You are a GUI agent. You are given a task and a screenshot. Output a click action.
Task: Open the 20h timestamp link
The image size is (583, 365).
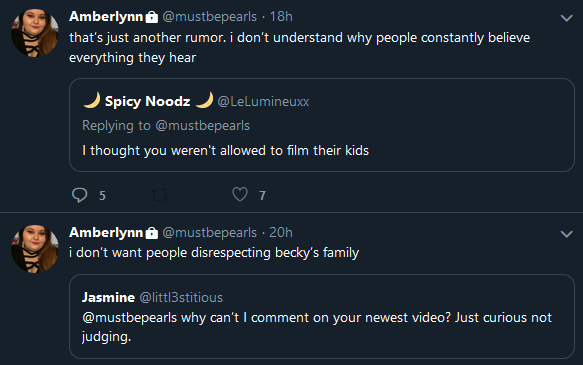(x=281, y=233)
